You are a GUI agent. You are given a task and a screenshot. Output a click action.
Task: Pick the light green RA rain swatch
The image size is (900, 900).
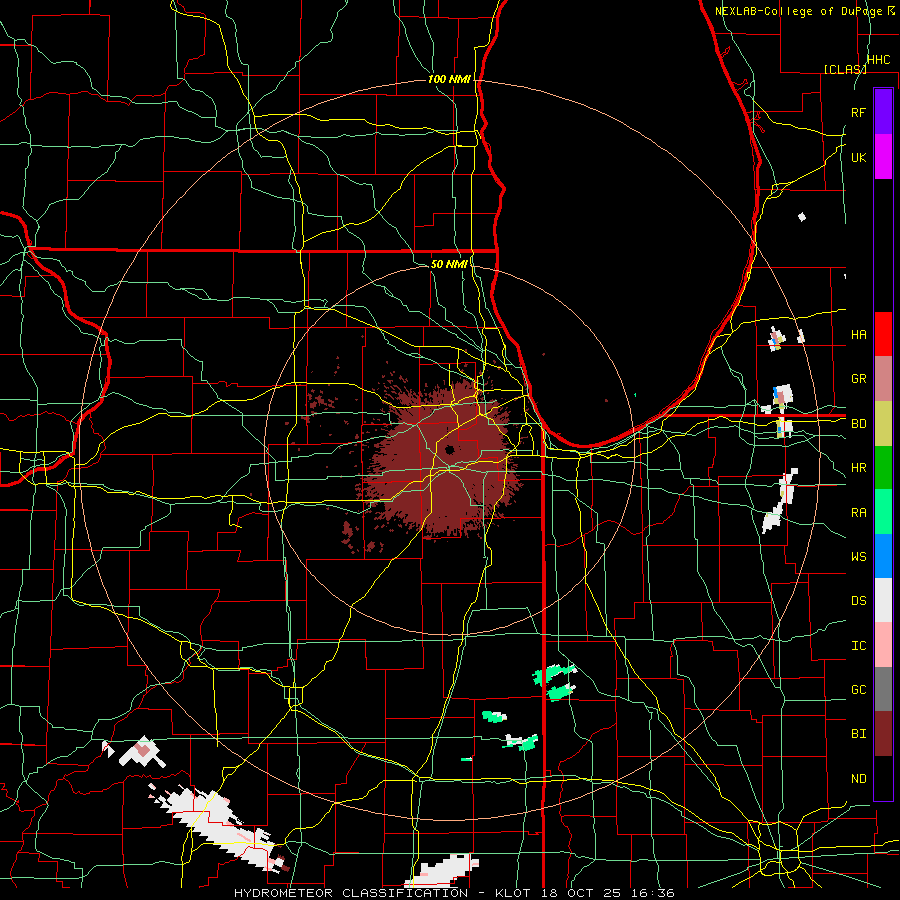(883, 511)
